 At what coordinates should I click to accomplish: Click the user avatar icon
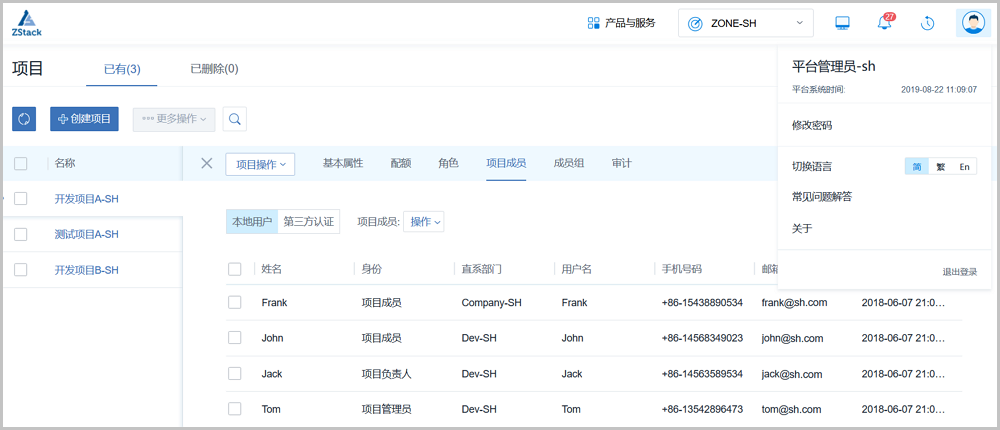972,23
